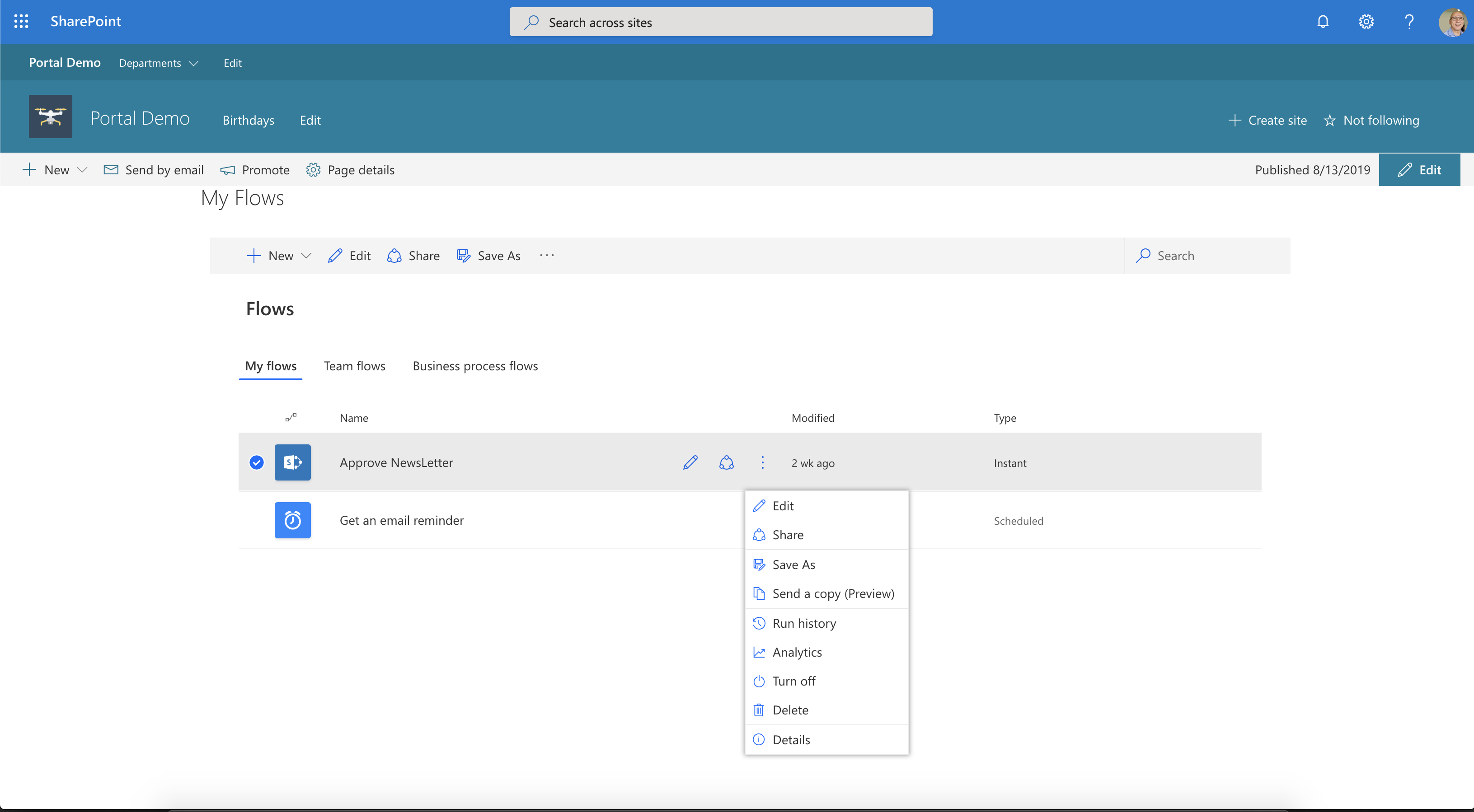Click the Edit icon for Approve NewsLetter
Screen dimensions: 1474x812
(690, 462)
